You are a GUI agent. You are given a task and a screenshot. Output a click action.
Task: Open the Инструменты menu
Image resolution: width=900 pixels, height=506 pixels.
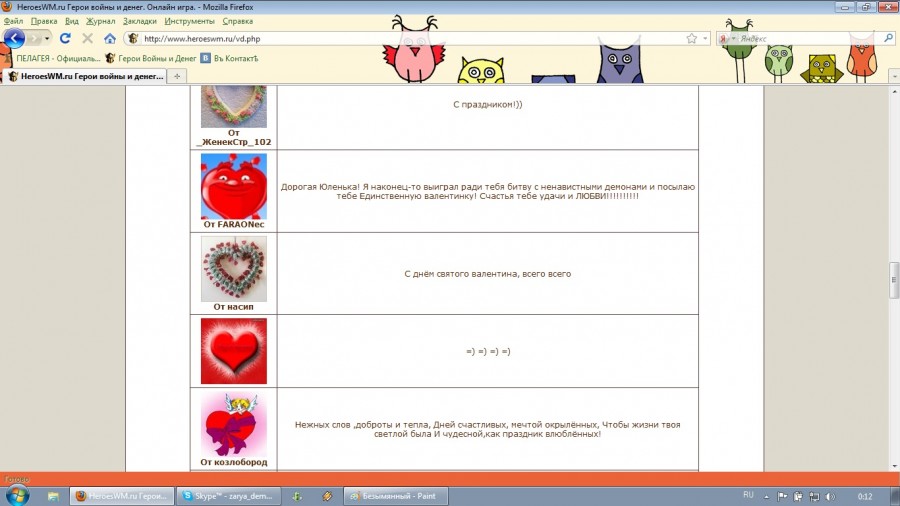pyautogui.click(x=188, y=20)
